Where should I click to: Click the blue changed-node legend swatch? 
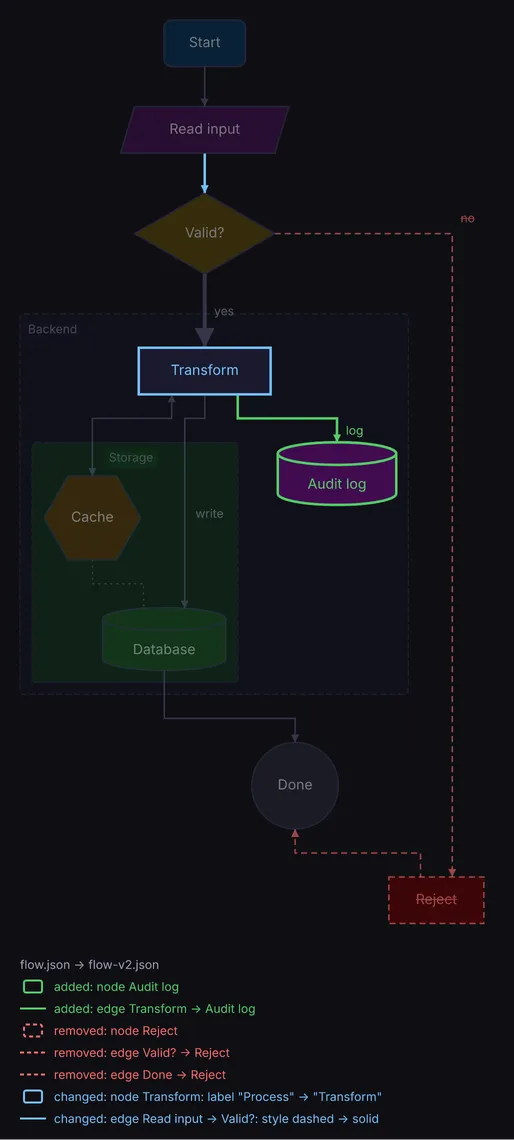pos(33,1096)
